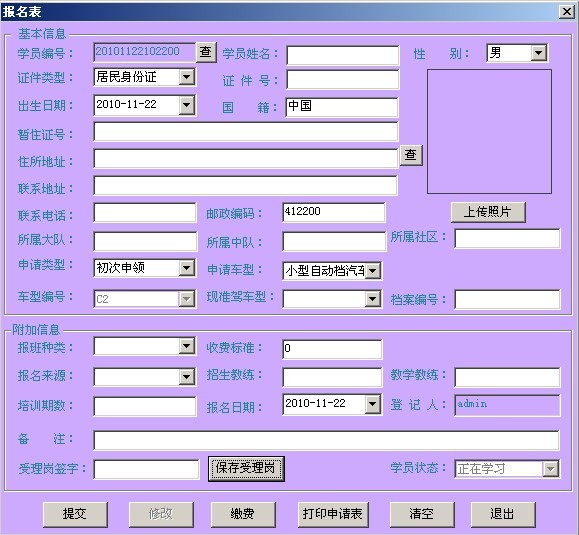
Task: Click into 备注 input field
Action: click(326, 440)
